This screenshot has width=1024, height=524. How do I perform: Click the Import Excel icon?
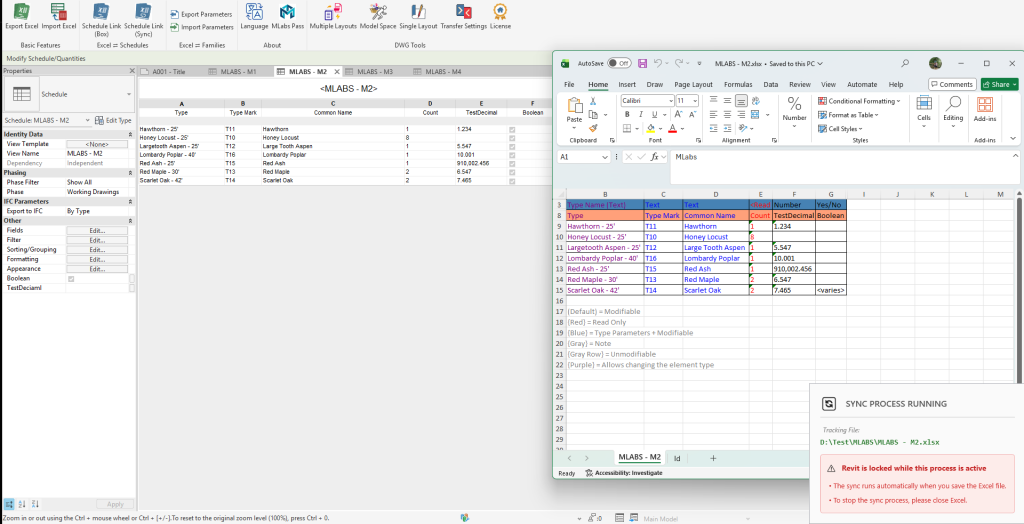pos(59,12)
